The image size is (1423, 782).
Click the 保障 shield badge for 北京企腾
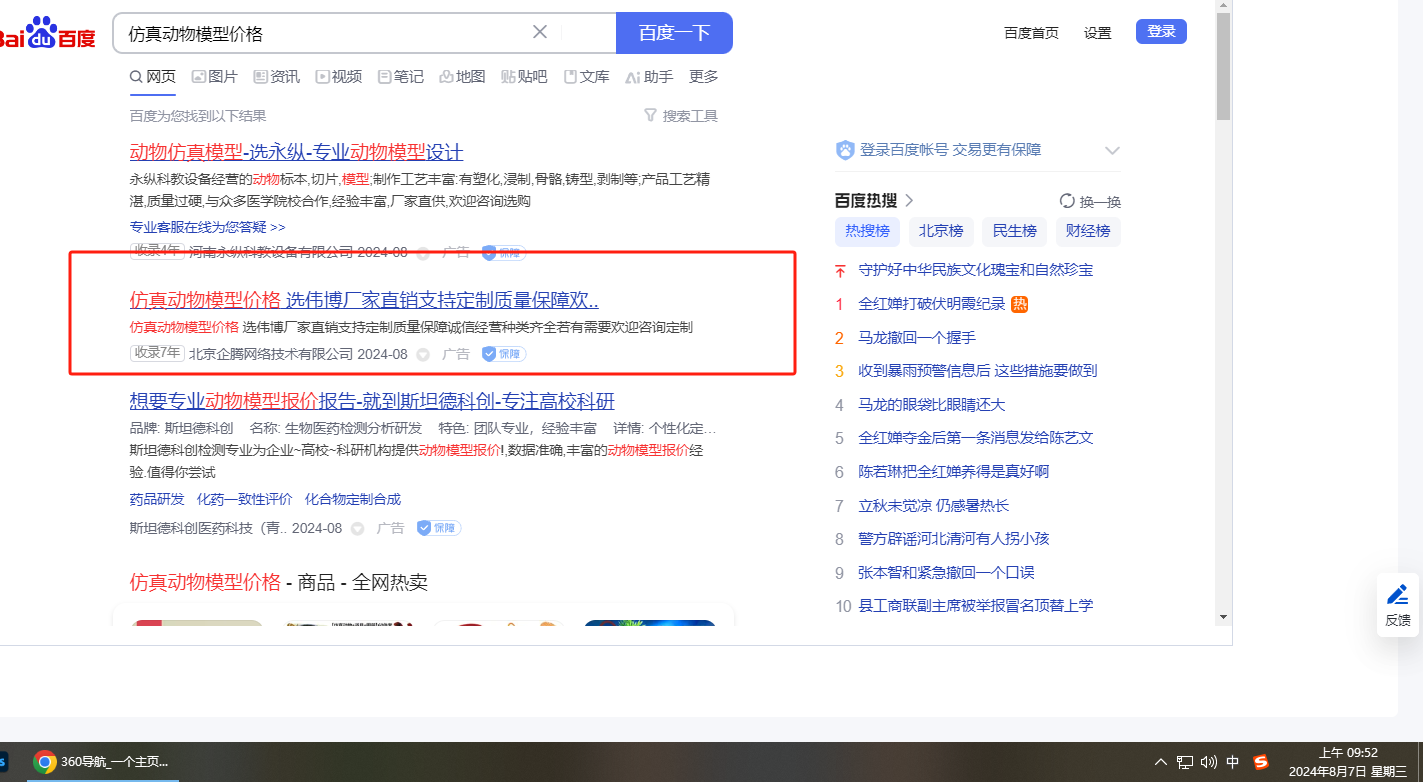tap(504, 354)
